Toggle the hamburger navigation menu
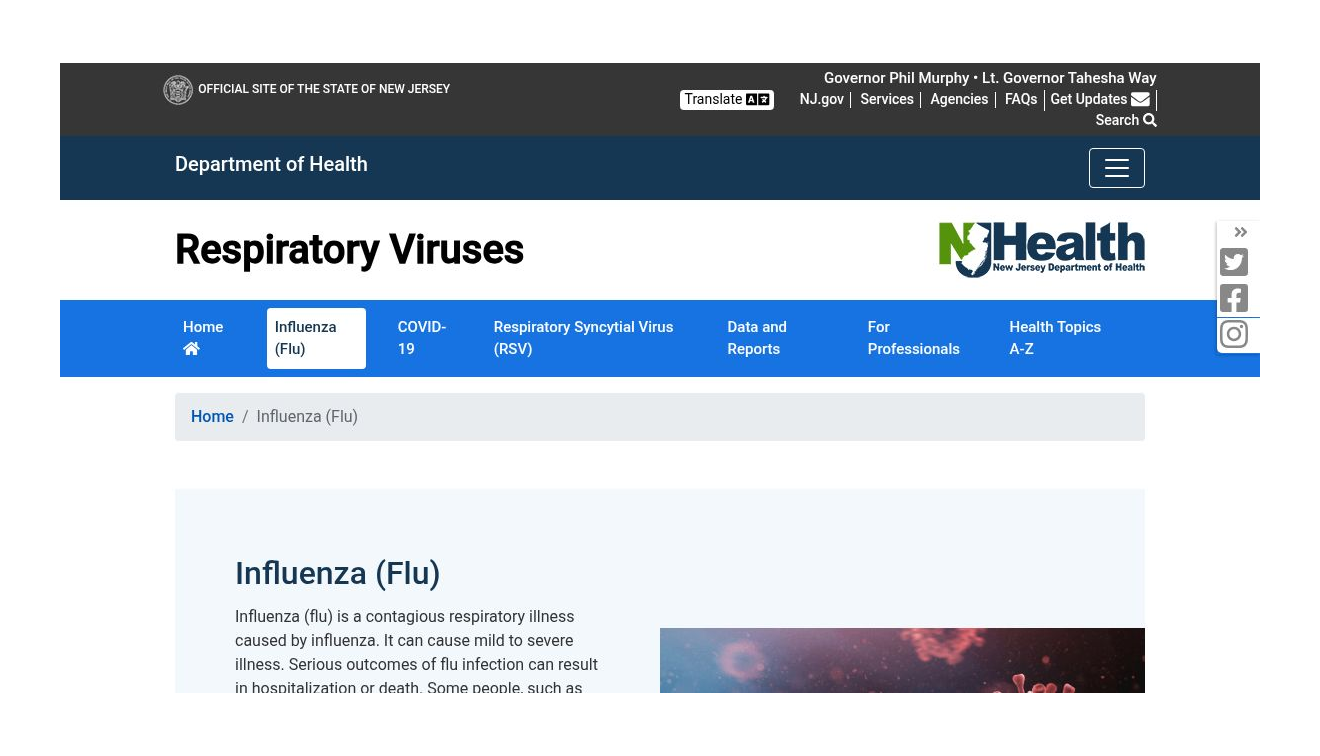1320x756 pixels. pyautogui.click(x=1116, y=168)
